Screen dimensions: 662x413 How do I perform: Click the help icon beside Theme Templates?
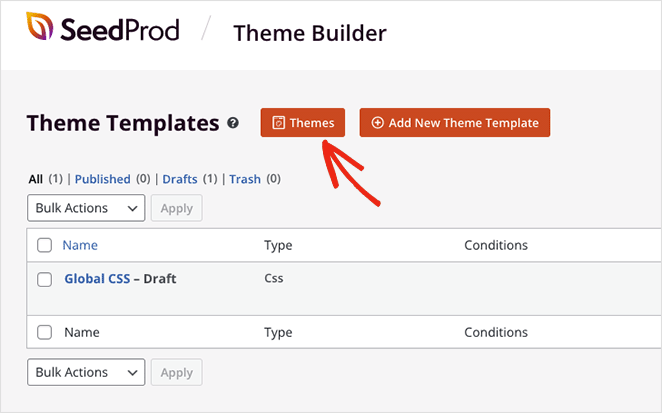(x=233, y=124)
